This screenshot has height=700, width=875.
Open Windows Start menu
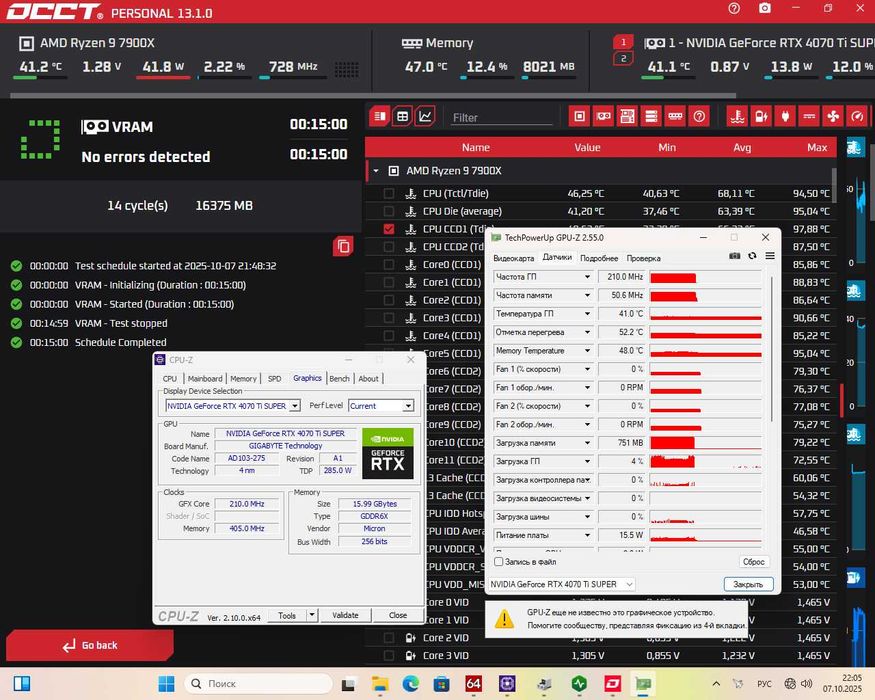coord(166,683)
